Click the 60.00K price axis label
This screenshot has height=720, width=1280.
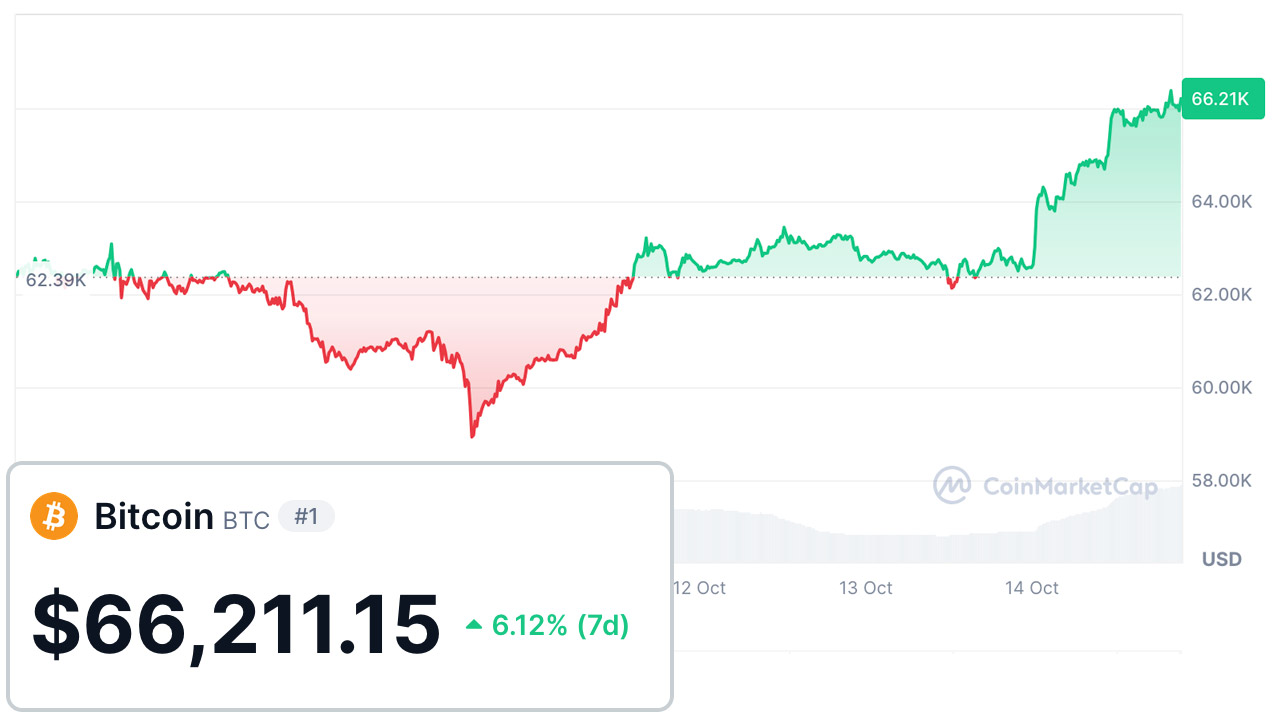tap(1219, 388)
